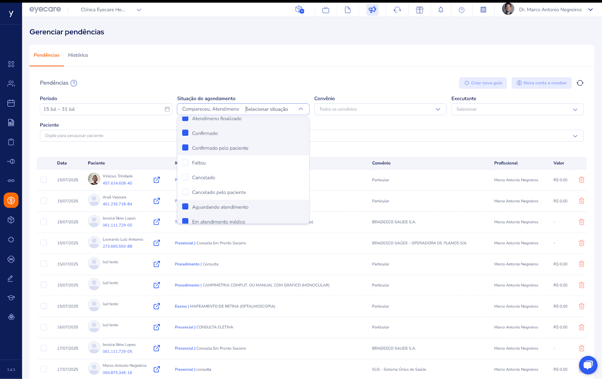
Task: Check the Cancelado option
Action: click(x=185, y=177)
